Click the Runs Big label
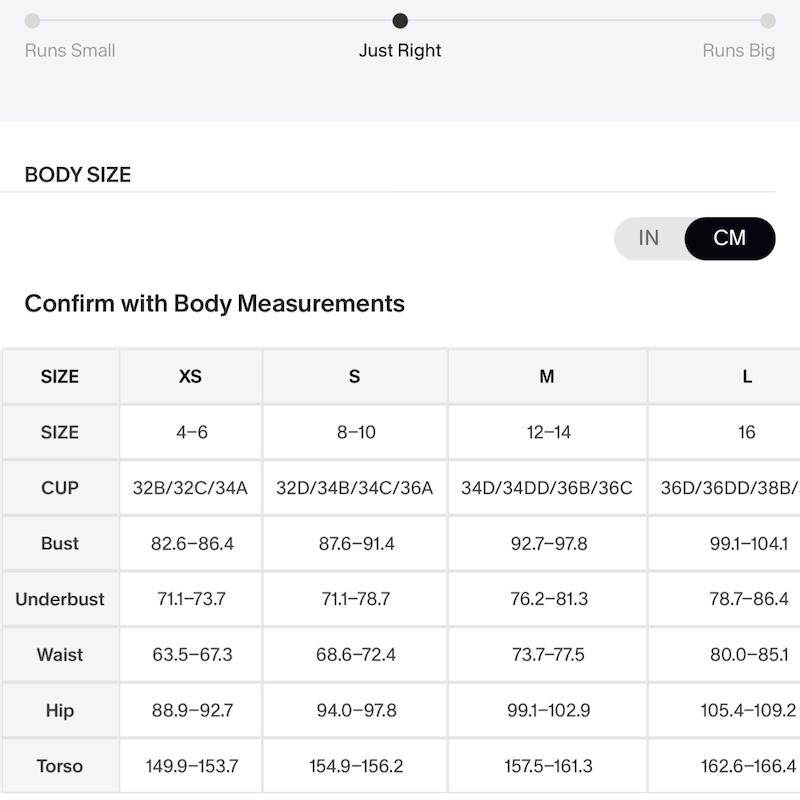 (x=739, y=51)
